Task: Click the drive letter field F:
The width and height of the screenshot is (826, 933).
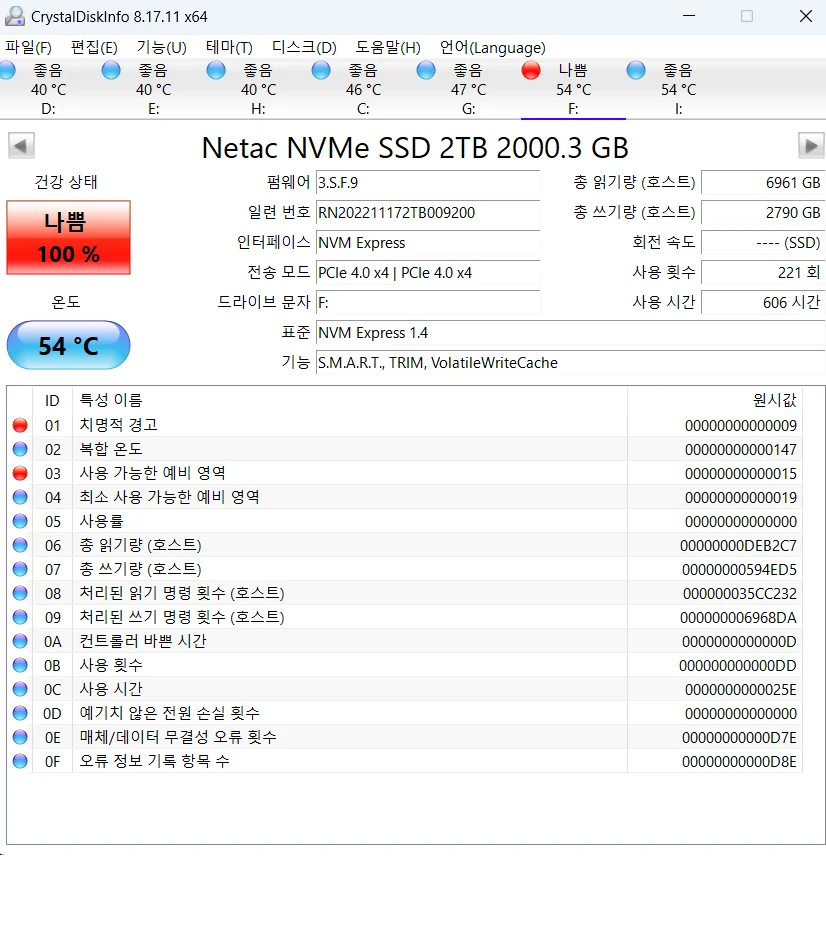Action: [428, 302]
